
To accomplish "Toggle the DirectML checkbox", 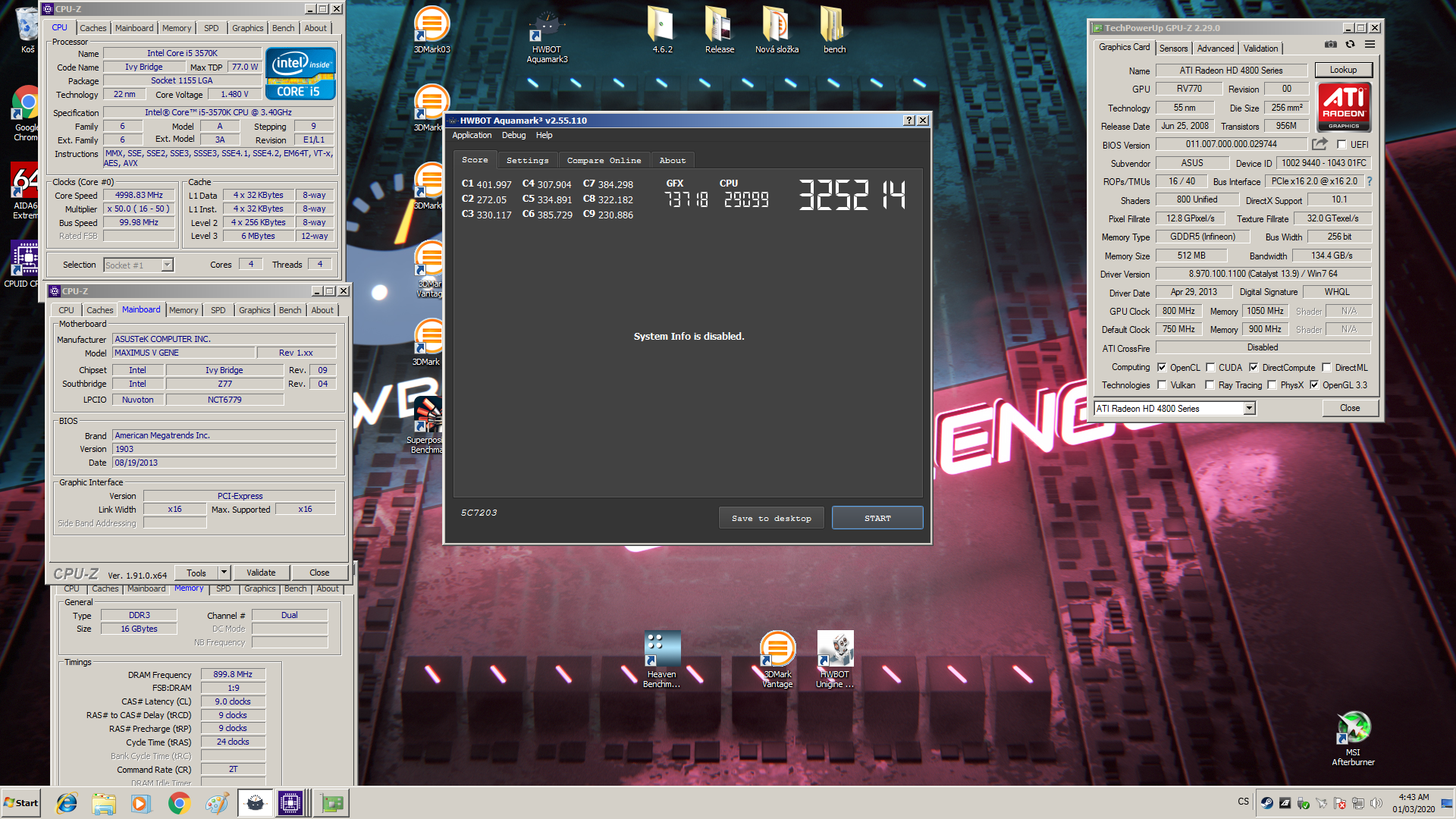I will pyautogui.click(x=1326, y=367).
